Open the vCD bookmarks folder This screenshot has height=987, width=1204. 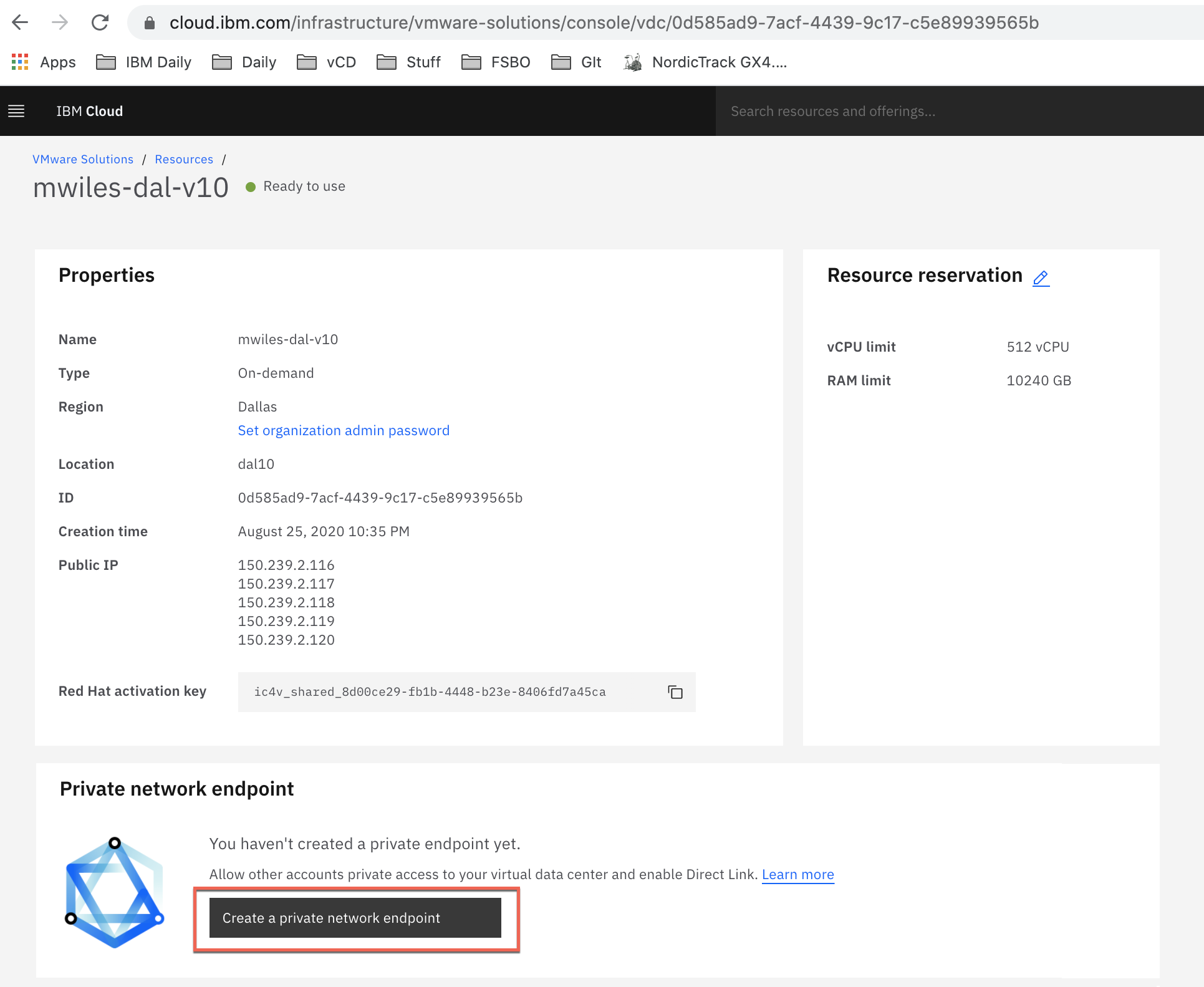point(327,62)
